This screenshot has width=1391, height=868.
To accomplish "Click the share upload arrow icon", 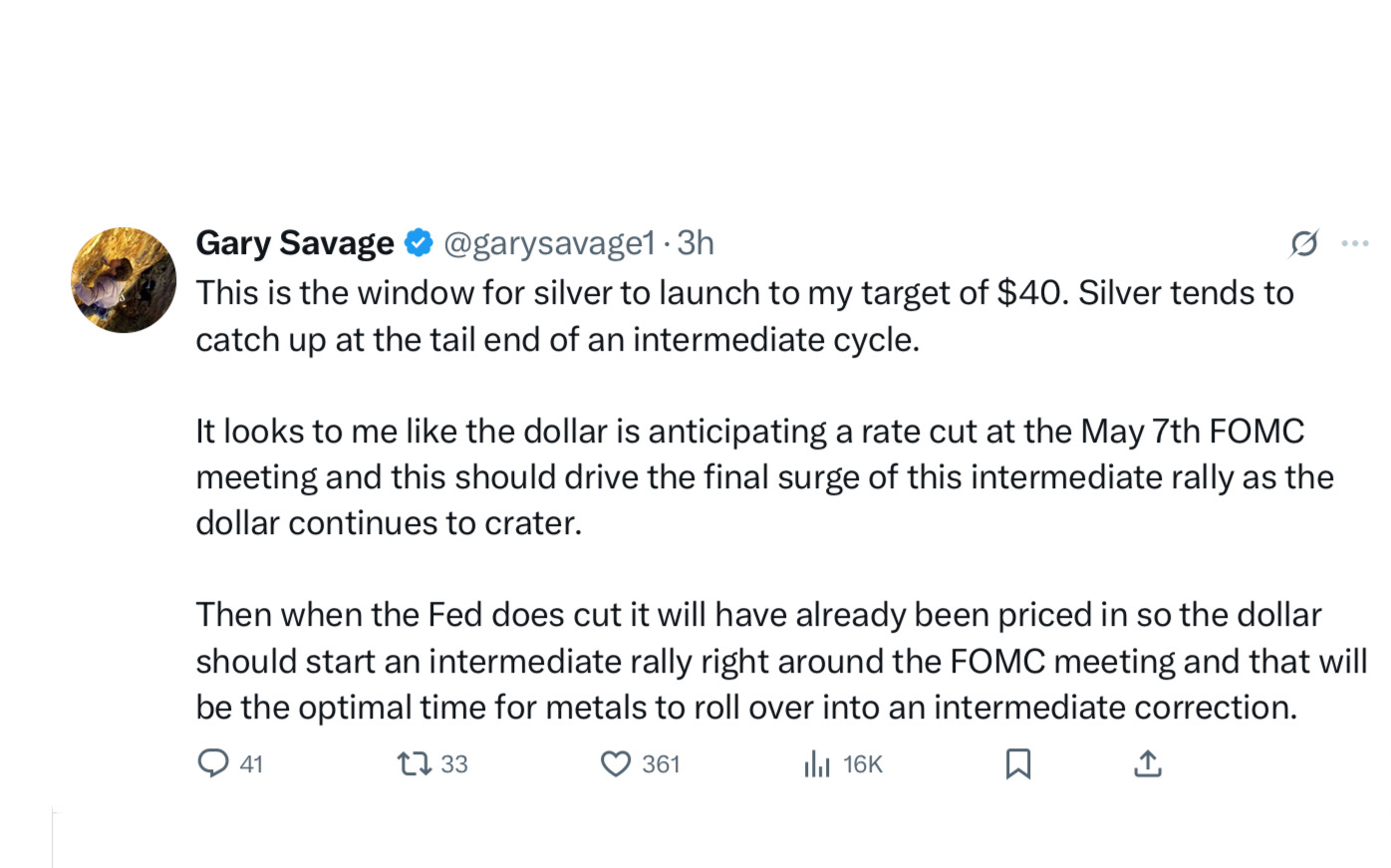I will (x=1148, y=764).
